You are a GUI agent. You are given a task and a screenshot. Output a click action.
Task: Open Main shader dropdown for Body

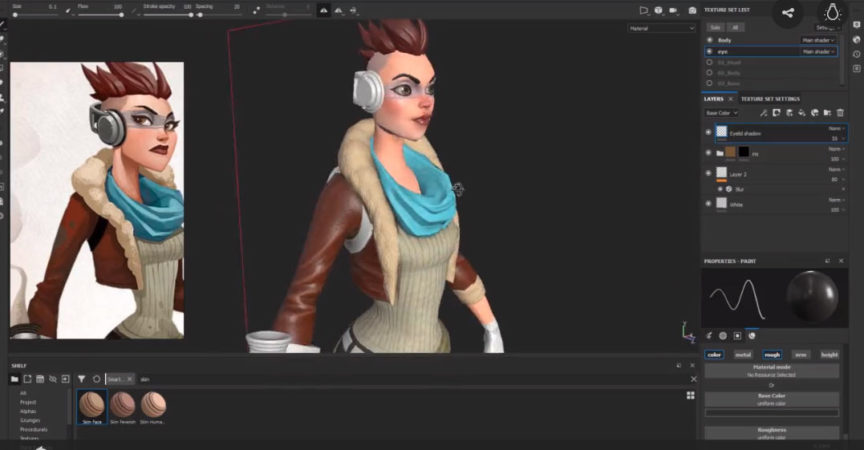click(818, 40)
